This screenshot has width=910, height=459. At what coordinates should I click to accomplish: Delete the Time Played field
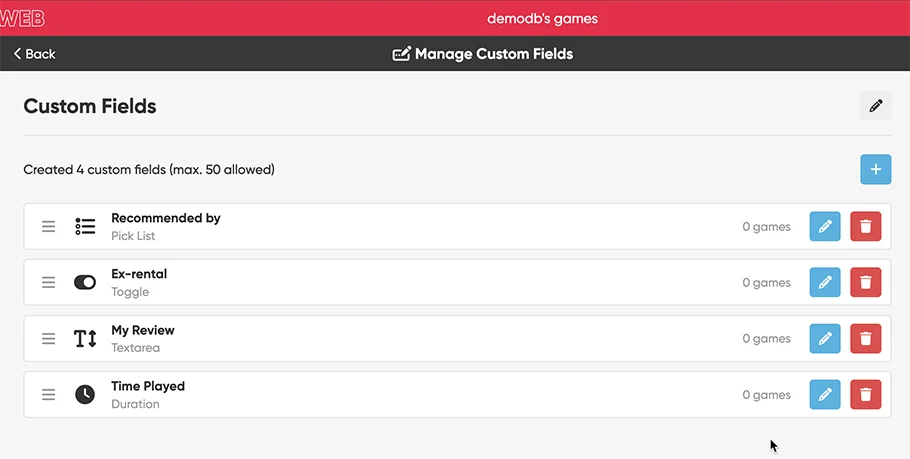click(866, 395)
